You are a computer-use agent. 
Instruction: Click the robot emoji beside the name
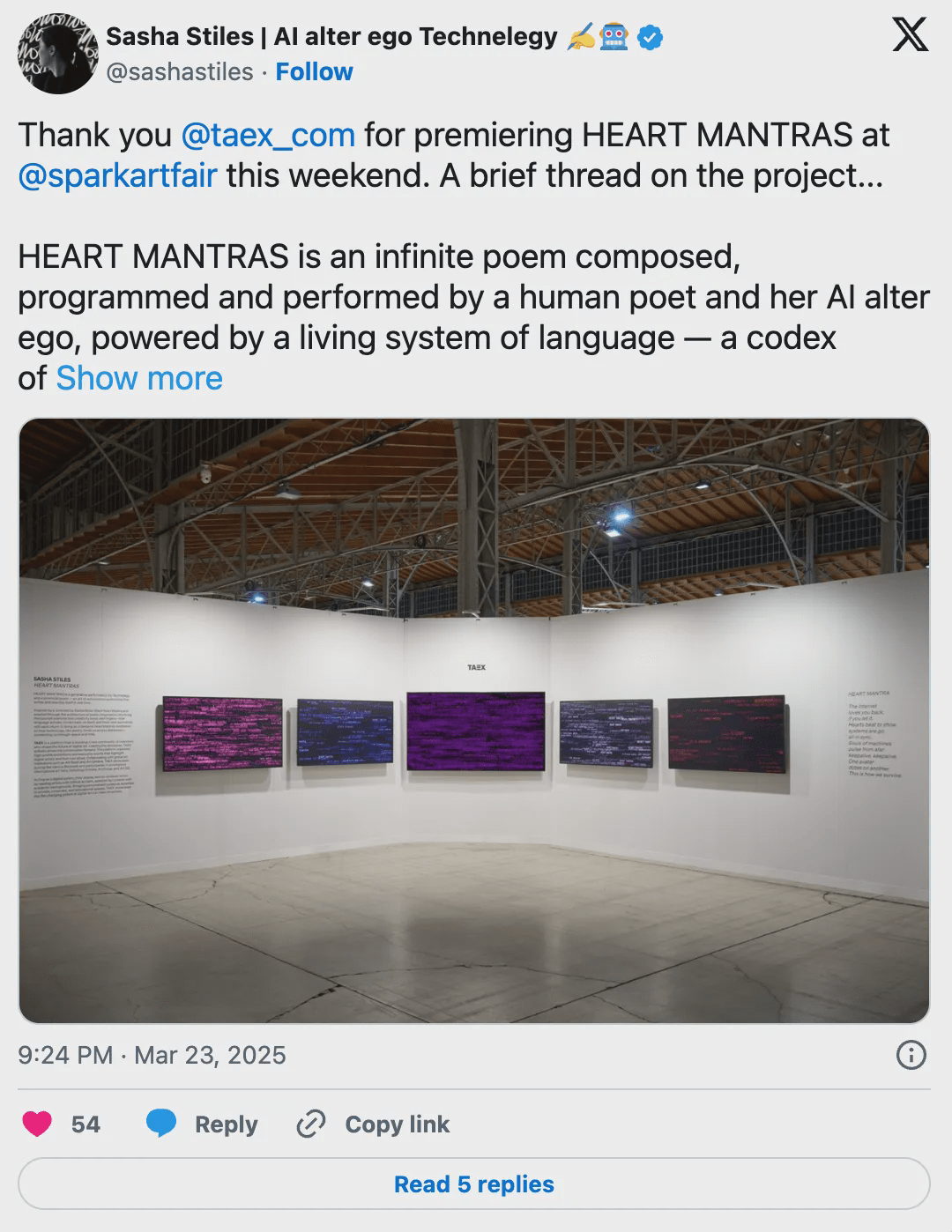[614, 37]
